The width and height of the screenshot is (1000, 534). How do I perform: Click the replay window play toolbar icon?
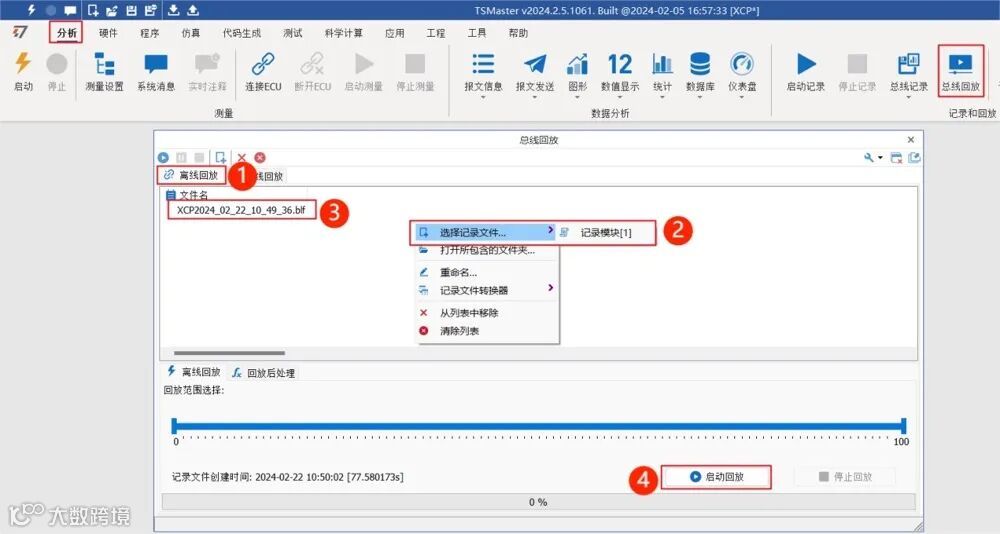pos(163,158)
